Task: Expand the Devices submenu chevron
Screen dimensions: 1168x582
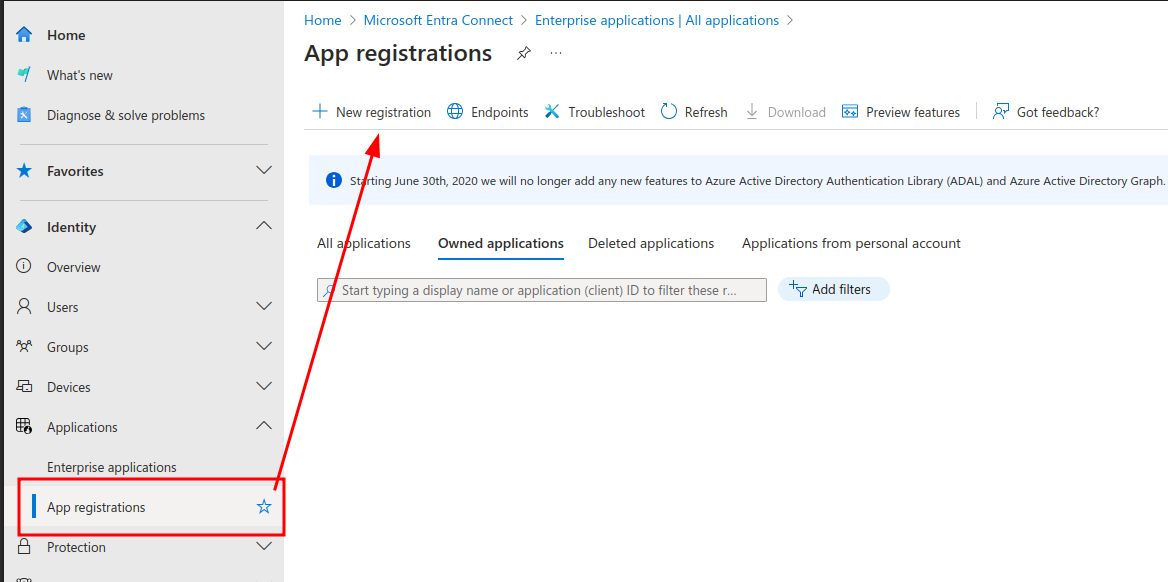Action: [264, 387]
